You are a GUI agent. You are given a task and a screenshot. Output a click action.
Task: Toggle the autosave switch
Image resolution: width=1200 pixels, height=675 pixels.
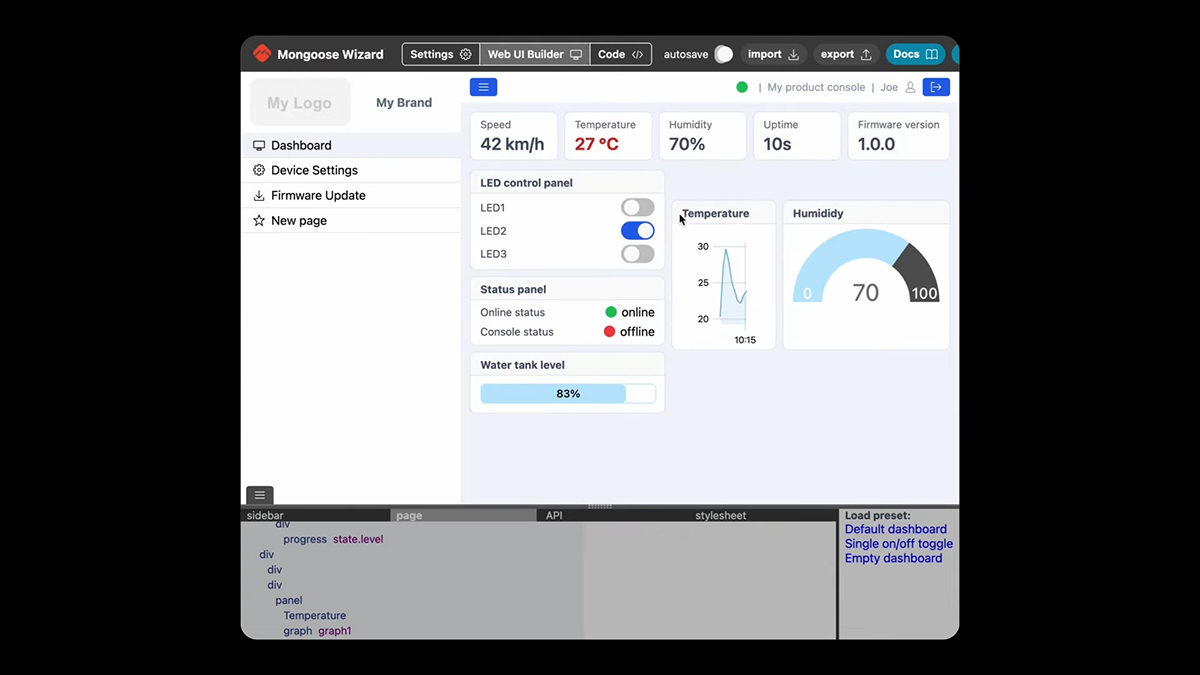tap(723, 54)
